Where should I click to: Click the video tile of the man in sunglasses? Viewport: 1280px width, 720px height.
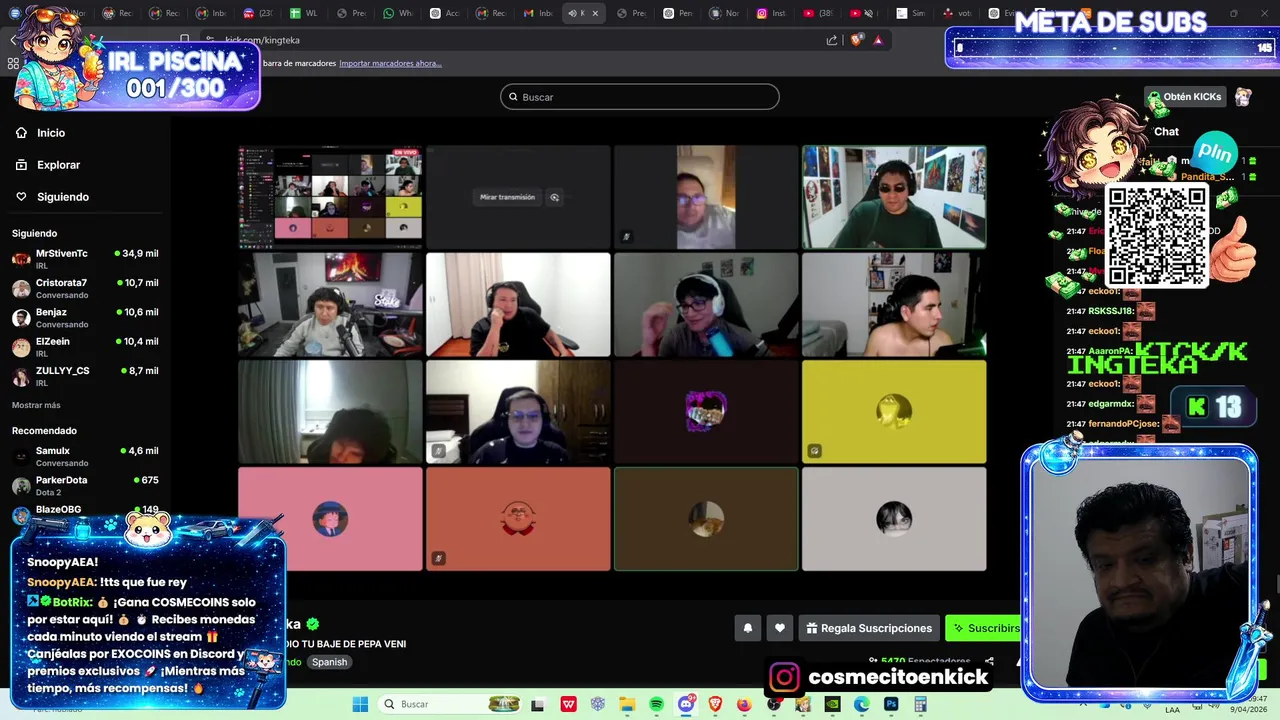(x=894, y=197)
